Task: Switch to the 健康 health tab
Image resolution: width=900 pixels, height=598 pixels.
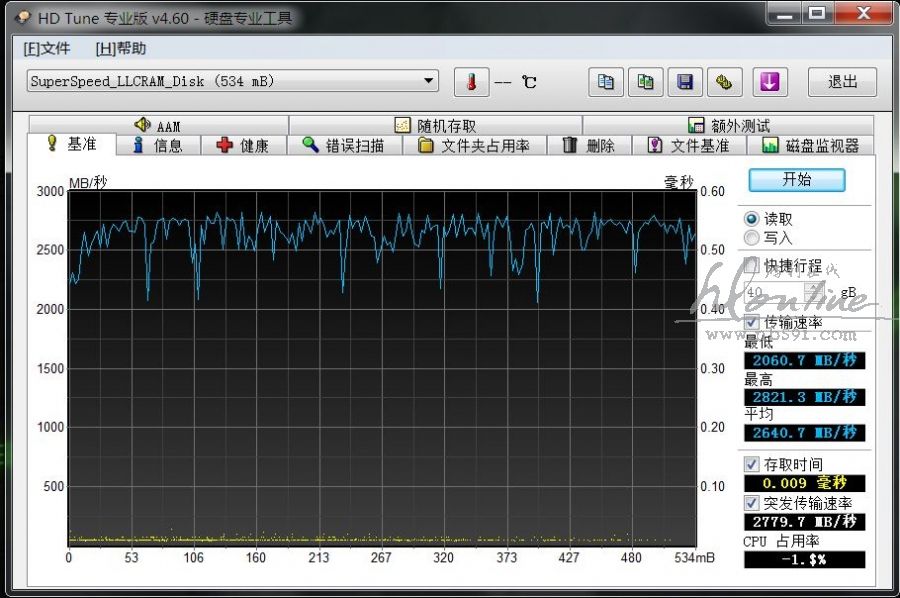Action: [x=243, y=146]
